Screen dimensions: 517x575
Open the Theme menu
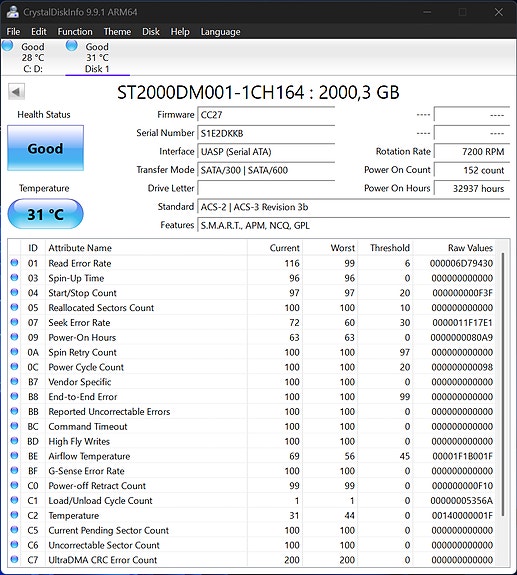pos(117,32)
